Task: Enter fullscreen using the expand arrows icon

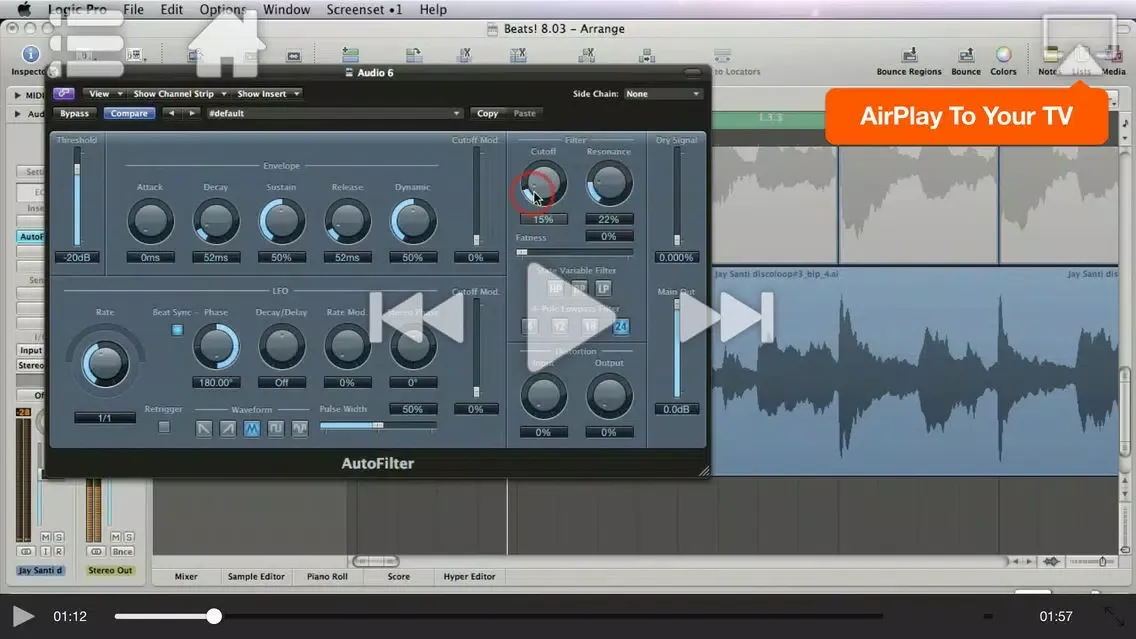Action: (x=1113, y=616)
